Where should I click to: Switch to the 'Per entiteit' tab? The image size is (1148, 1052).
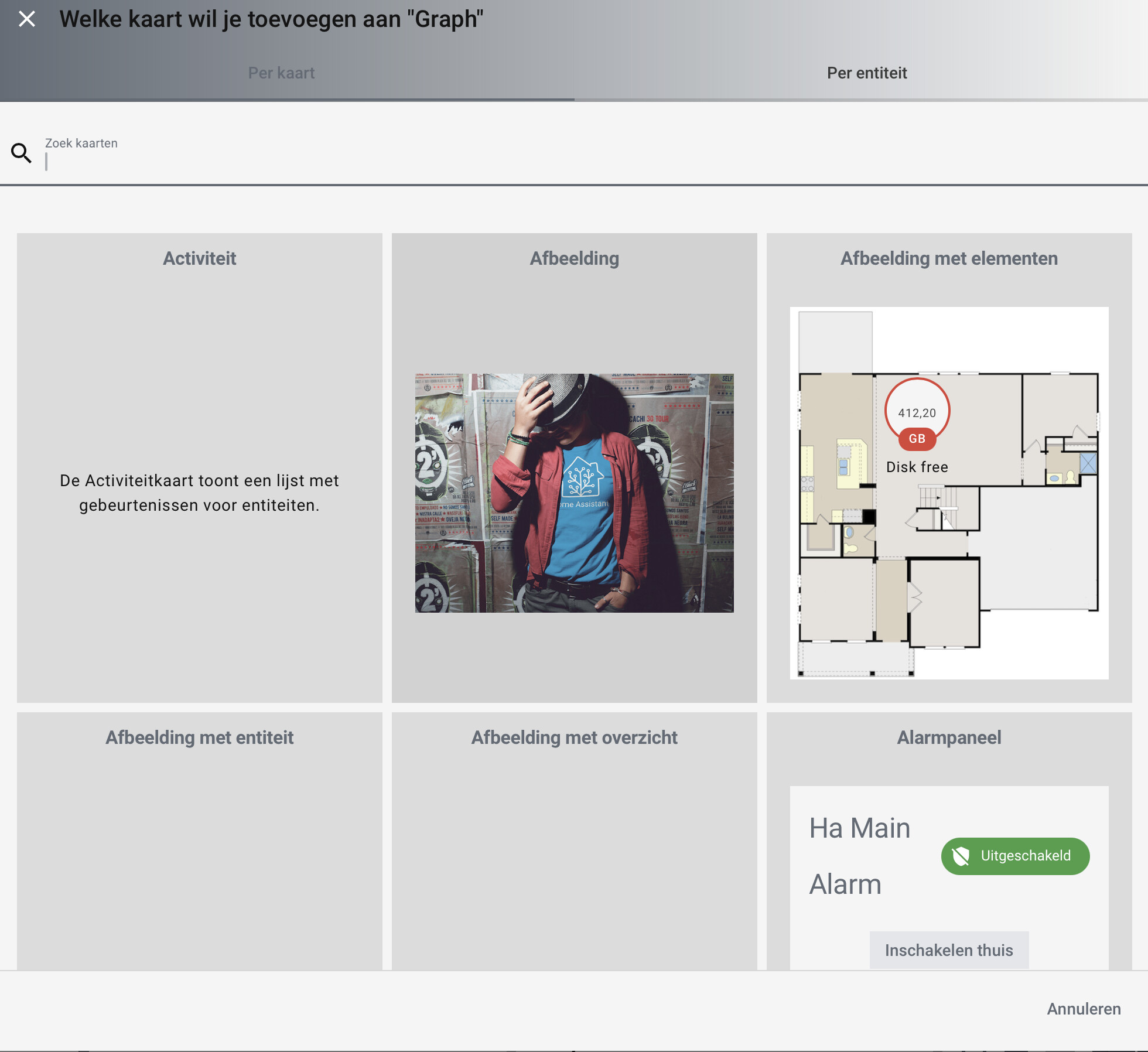(x=866, y=73)
